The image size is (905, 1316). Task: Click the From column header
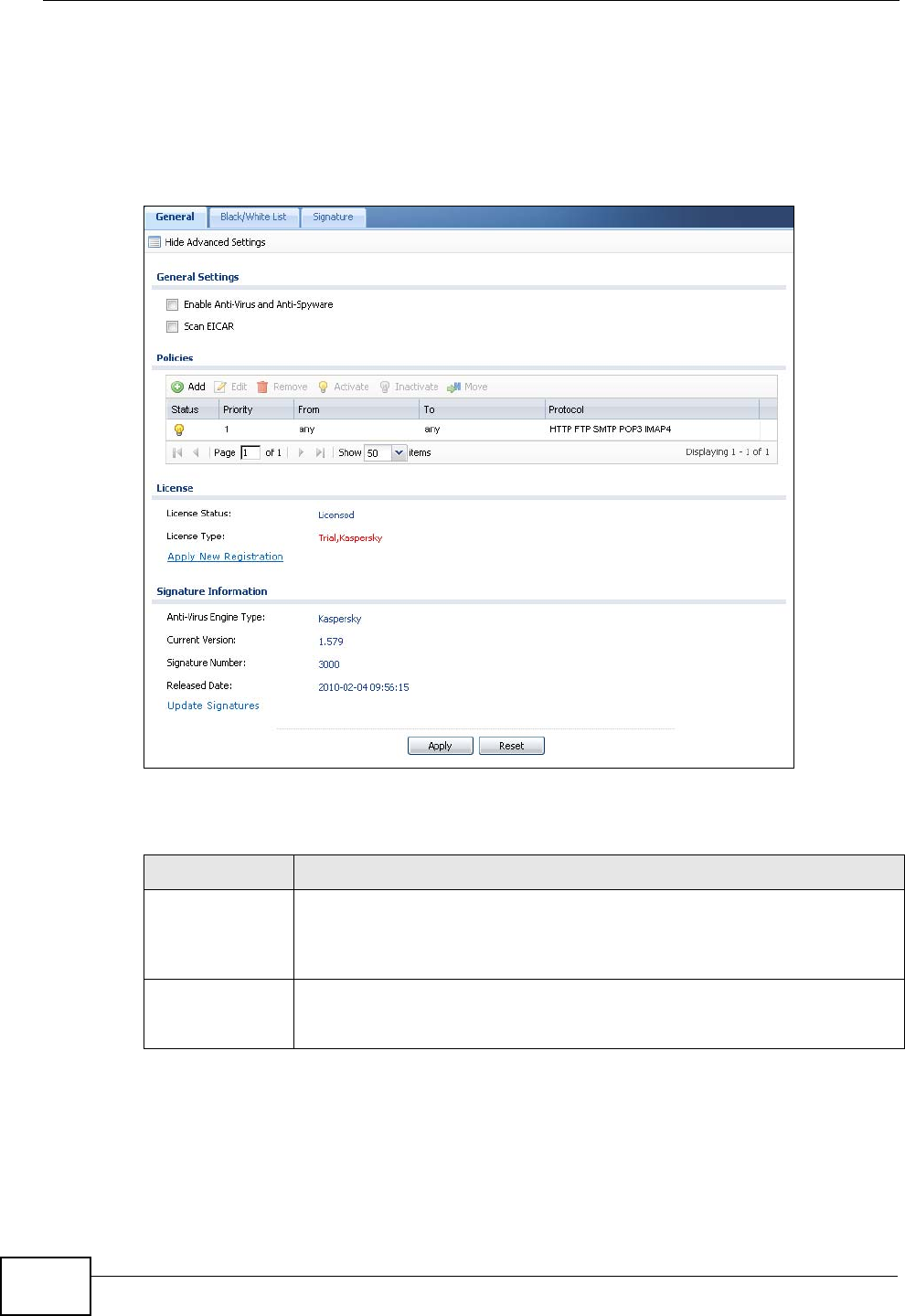[x=357, y=409]
